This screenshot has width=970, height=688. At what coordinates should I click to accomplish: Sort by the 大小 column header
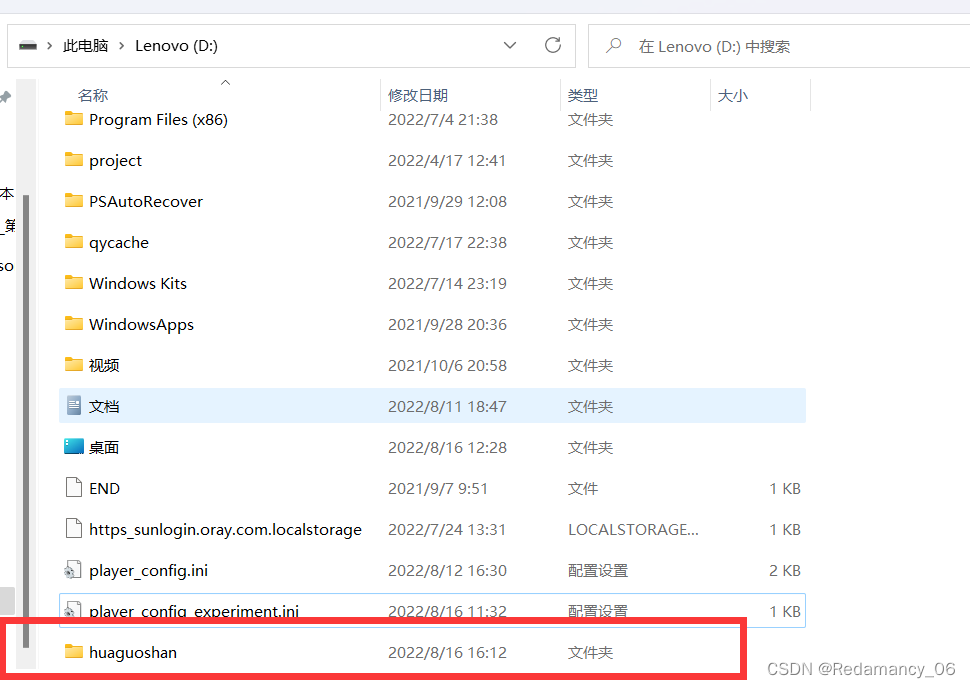coord(732,95)
